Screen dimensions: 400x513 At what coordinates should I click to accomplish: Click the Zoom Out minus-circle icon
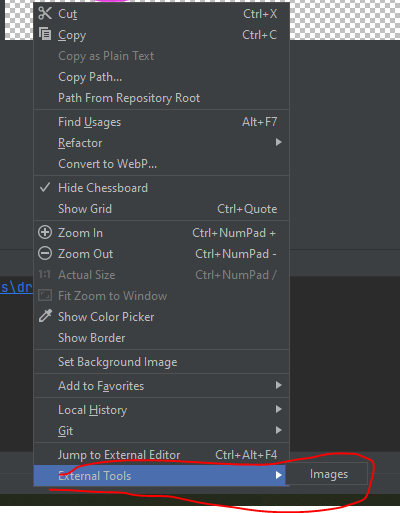coord(45,253)
